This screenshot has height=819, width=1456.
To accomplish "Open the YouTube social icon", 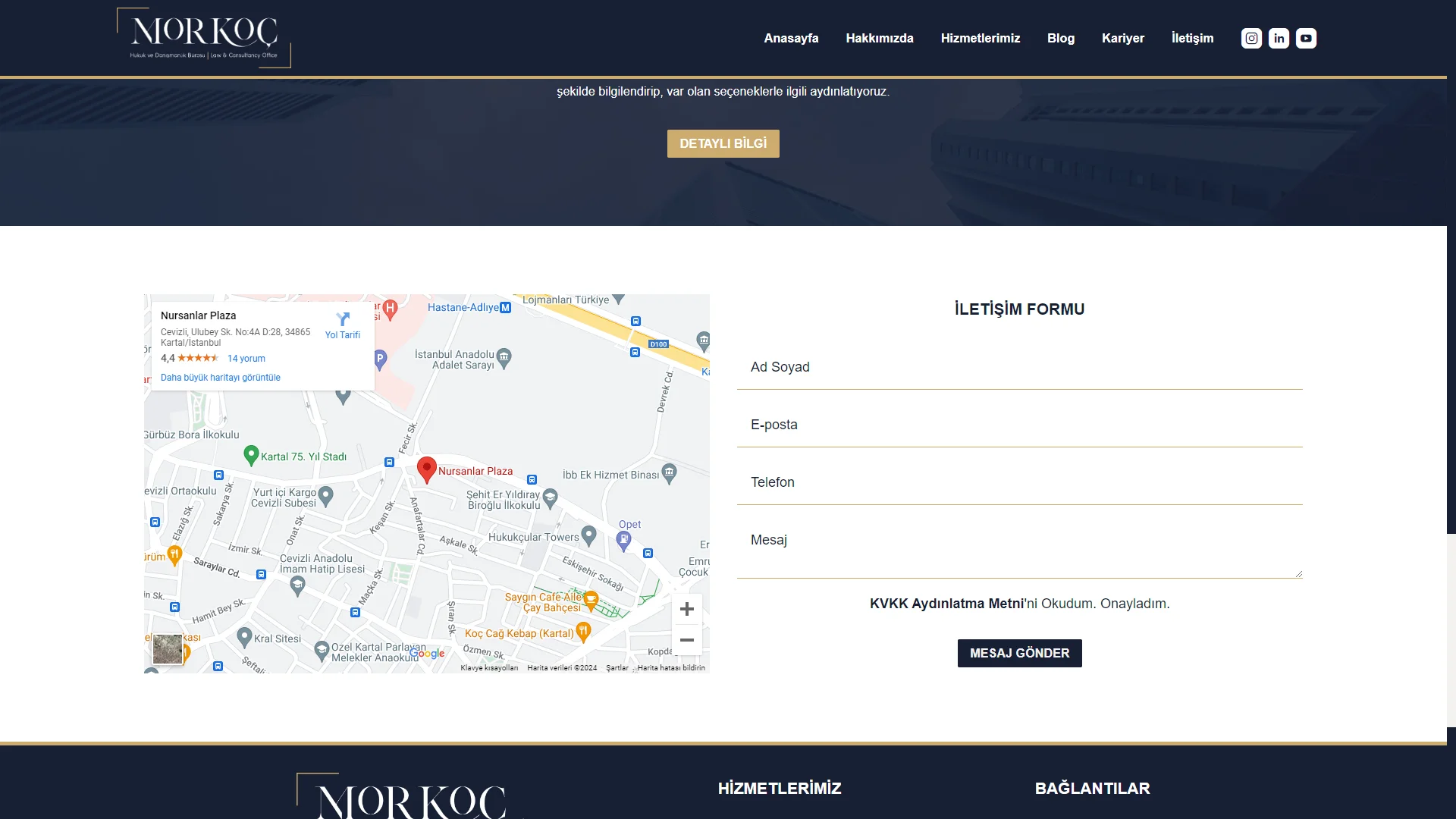I will click(x=1306, y=38).
